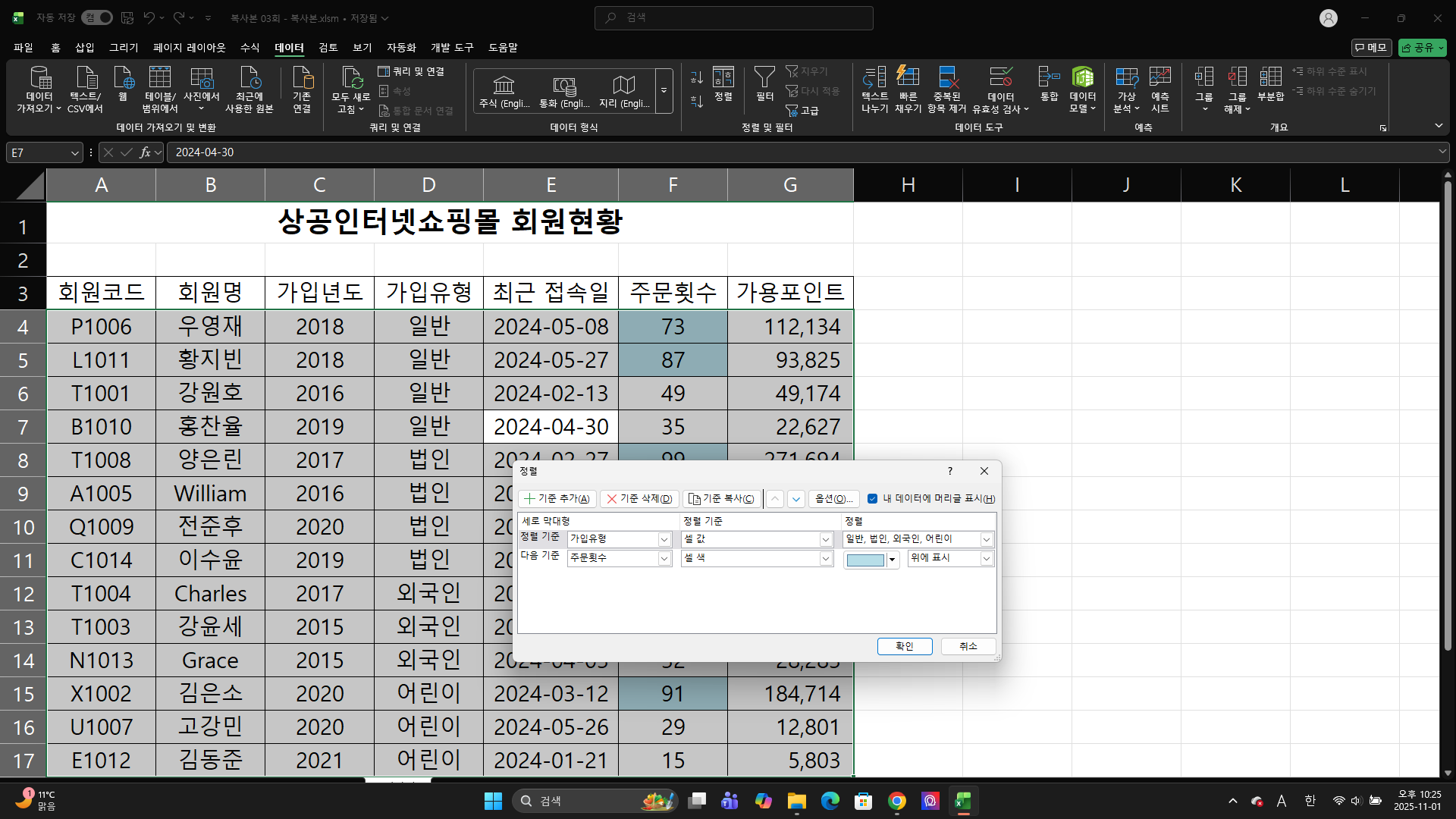Click the 필터 funnel icon
The height and width of the screenshot is (819, 1456).
[x=764, y=77]
